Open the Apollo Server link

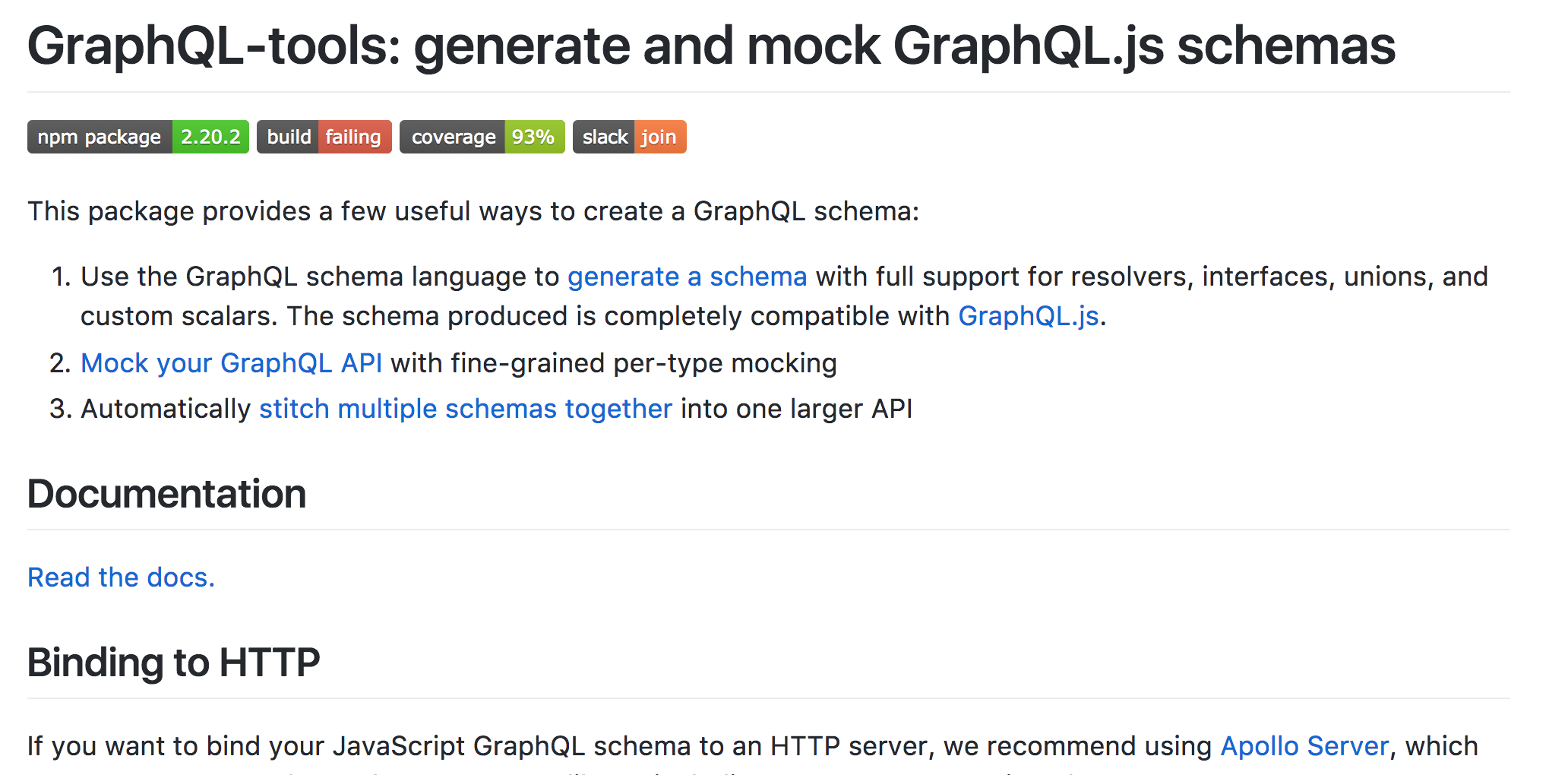tap(1304, 746)
